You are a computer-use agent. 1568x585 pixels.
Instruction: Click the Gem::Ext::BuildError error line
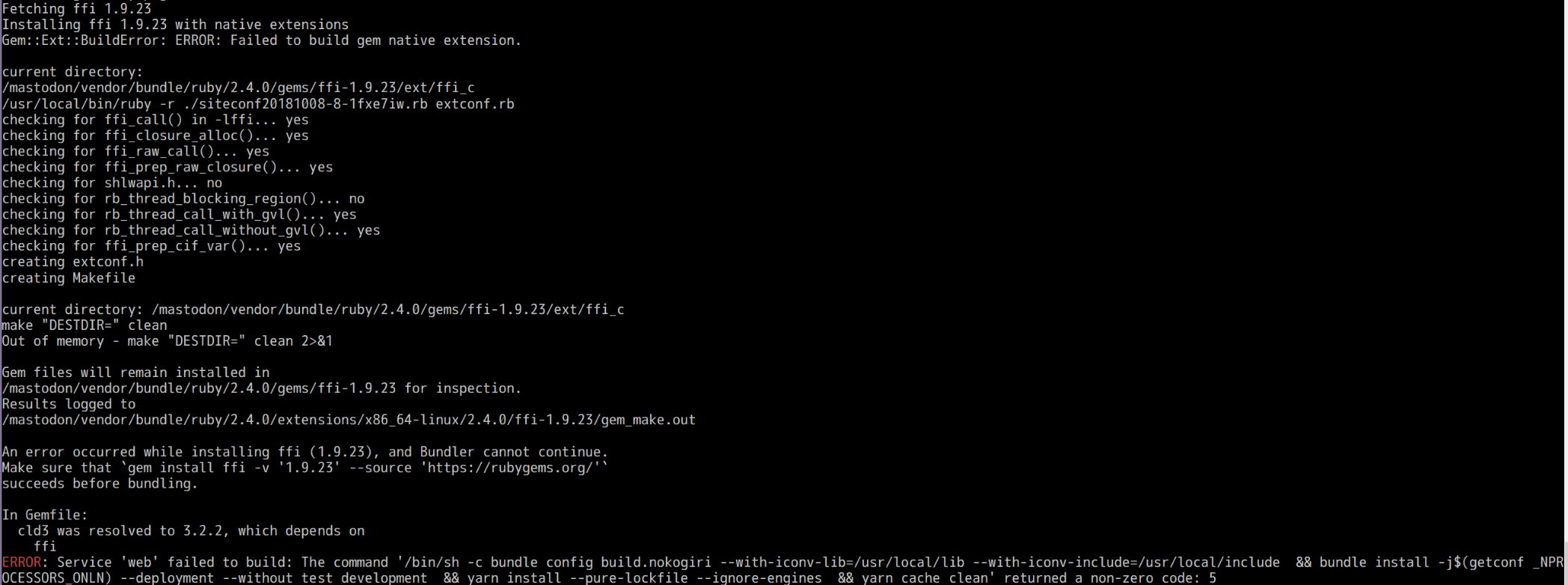click(x=261, y=40)
